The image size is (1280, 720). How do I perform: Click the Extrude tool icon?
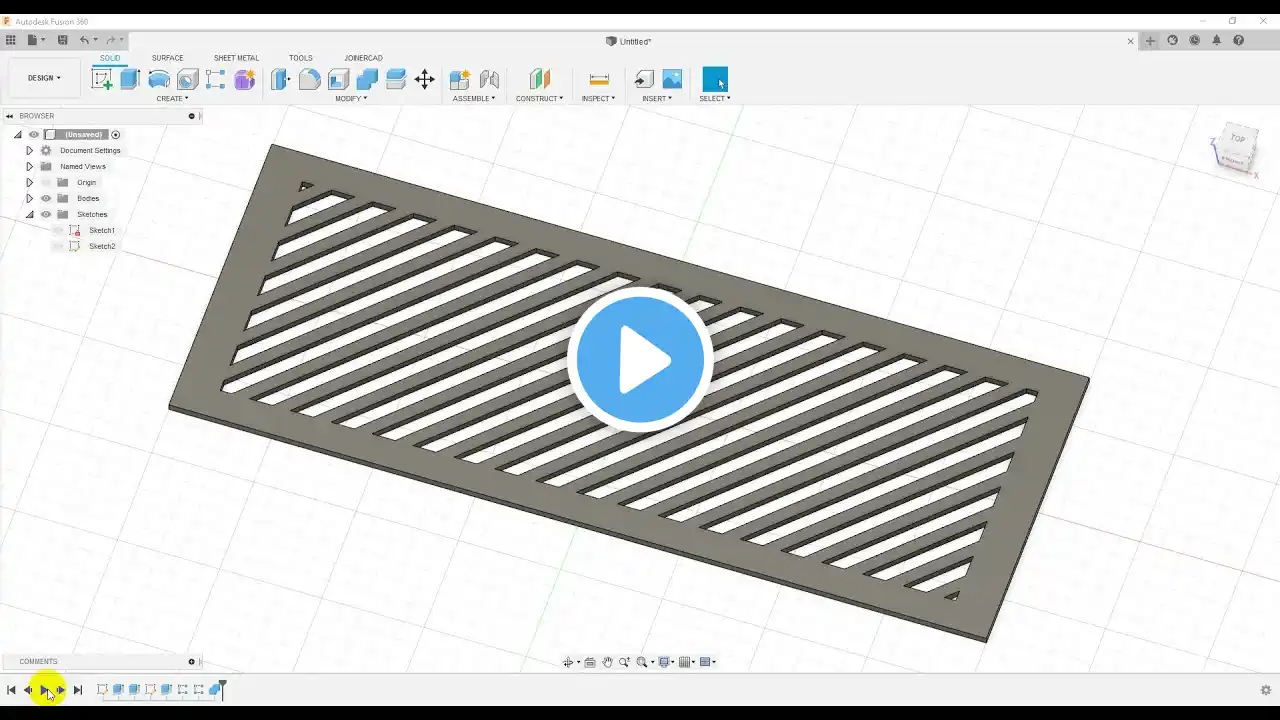[x=130, y=80]
